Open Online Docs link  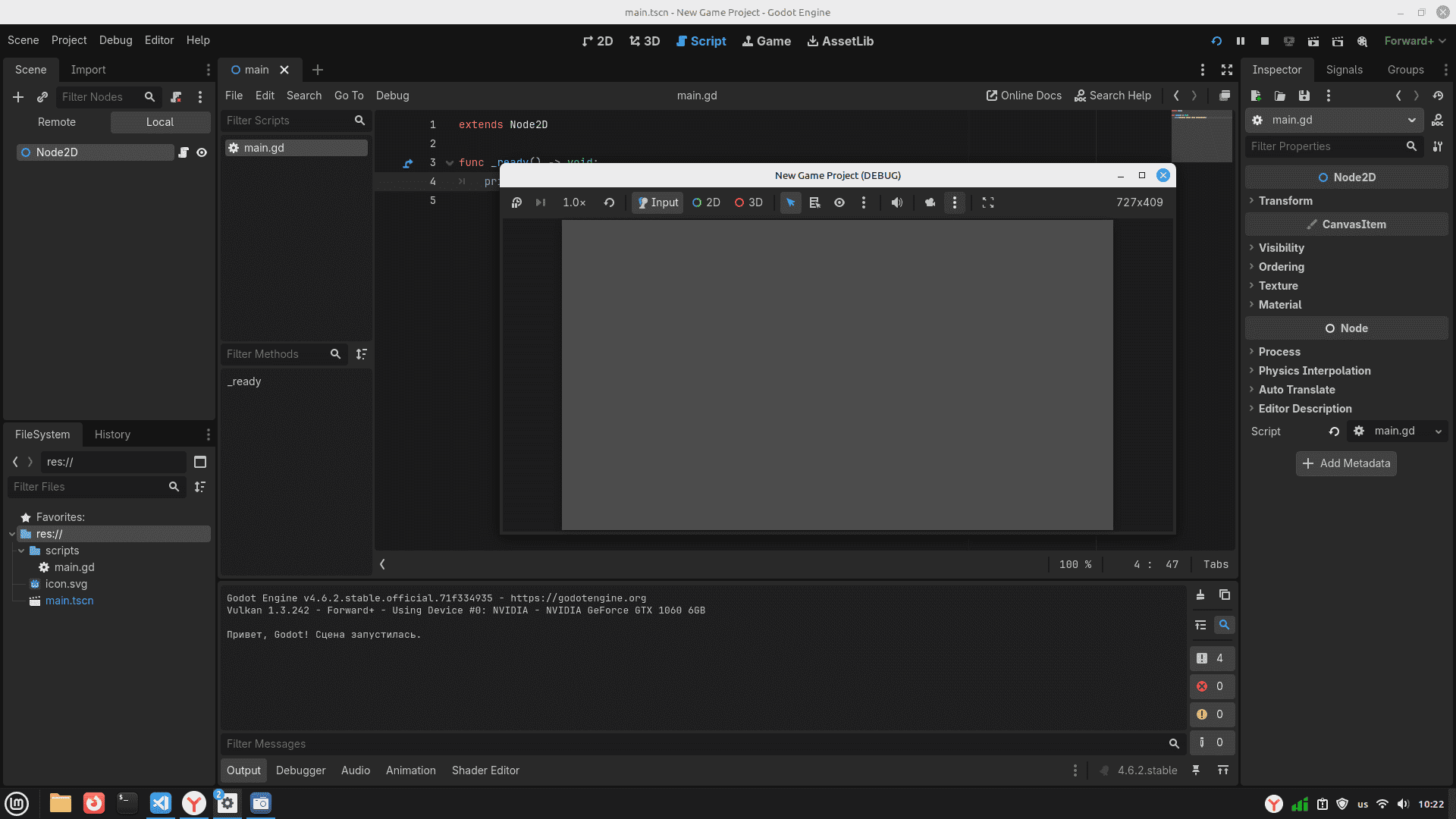(1024, 96)
